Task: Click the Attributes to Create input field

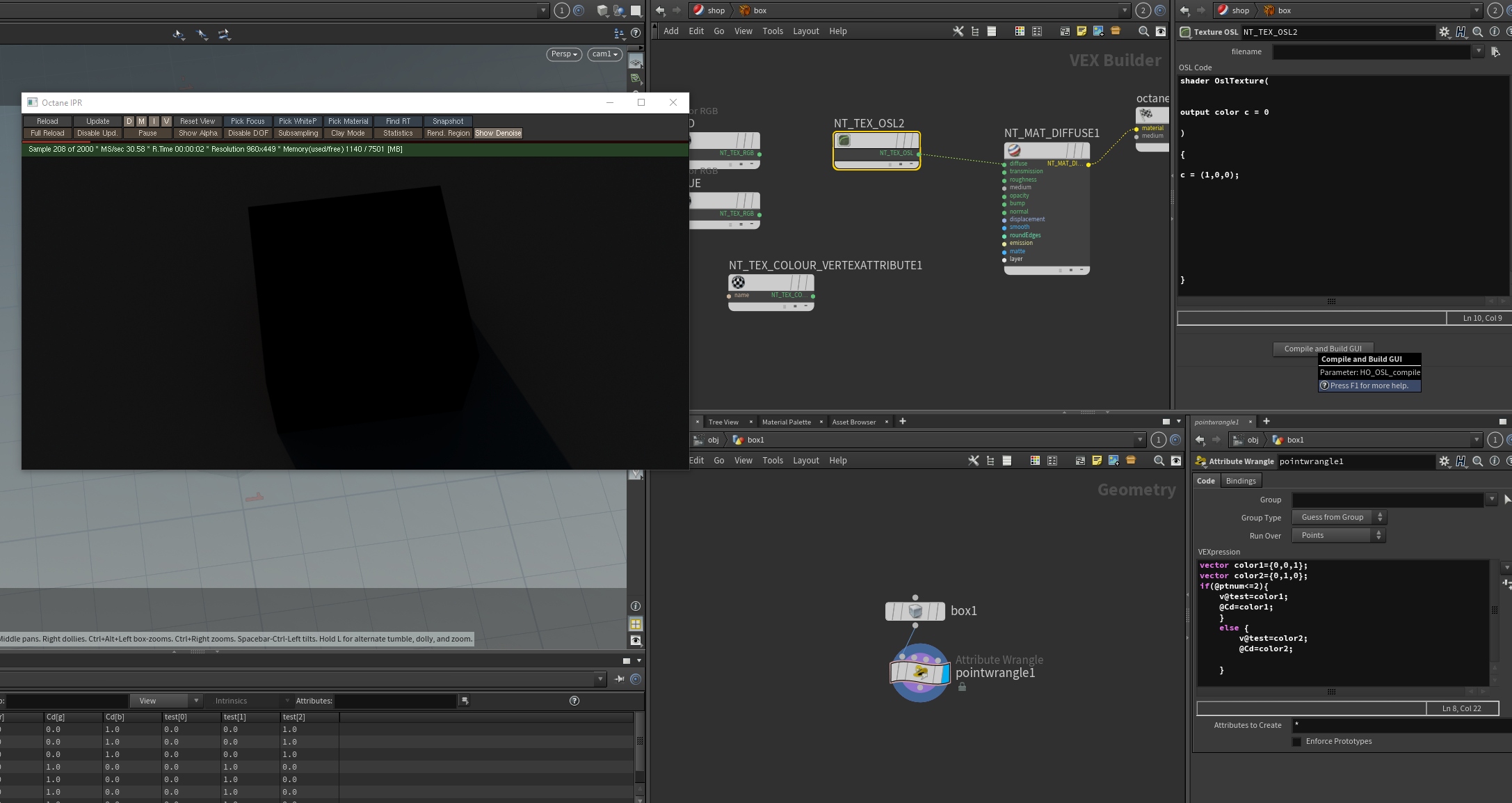Action: click(x=1398, y=725)
